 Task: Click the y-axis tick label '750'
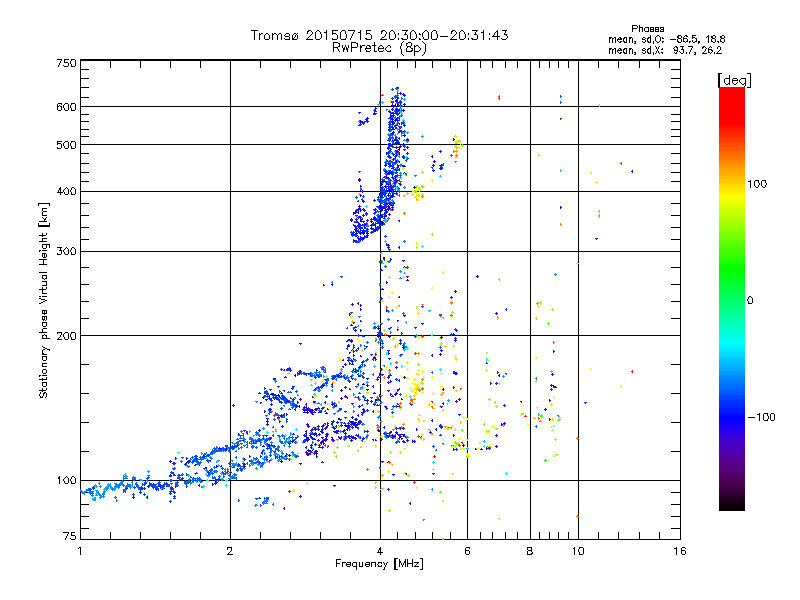click(x=66, y=63)
